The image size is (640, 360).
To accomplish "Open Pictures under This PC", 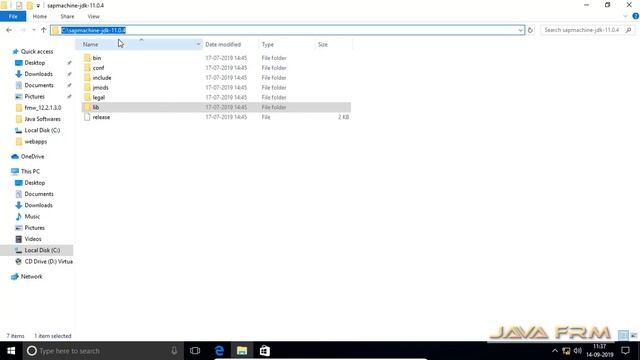I will point(34,228).
